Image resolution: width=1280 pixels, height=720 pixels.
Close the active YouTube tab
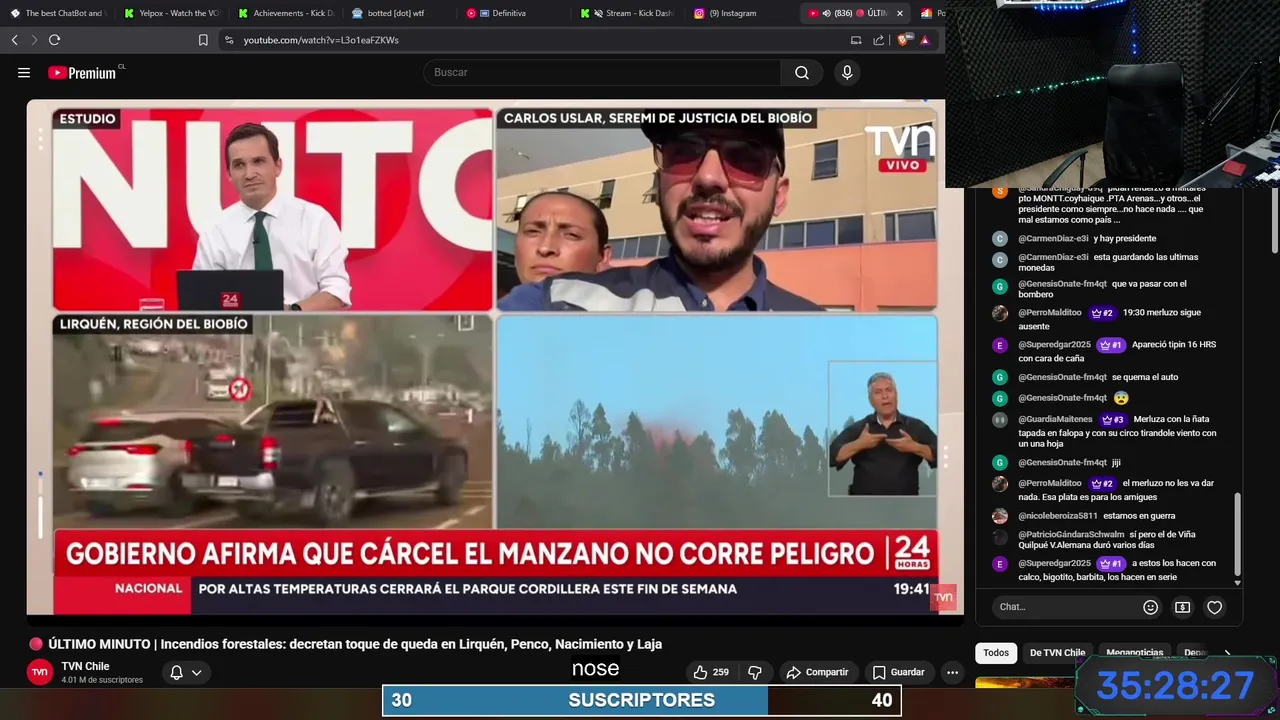click(899, 13)
